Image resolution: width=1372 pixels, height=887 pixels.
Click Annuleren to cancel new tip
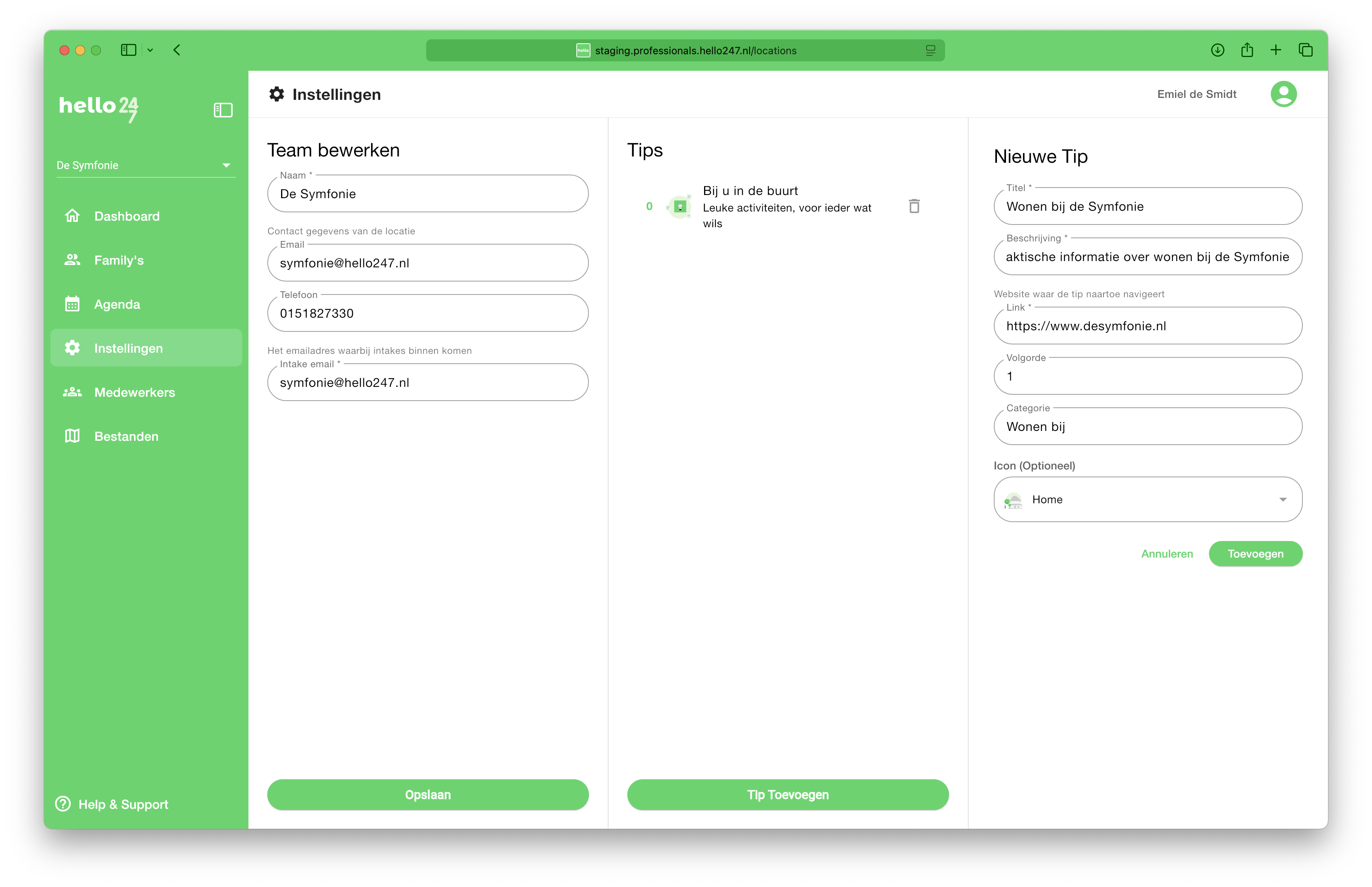1166,554
